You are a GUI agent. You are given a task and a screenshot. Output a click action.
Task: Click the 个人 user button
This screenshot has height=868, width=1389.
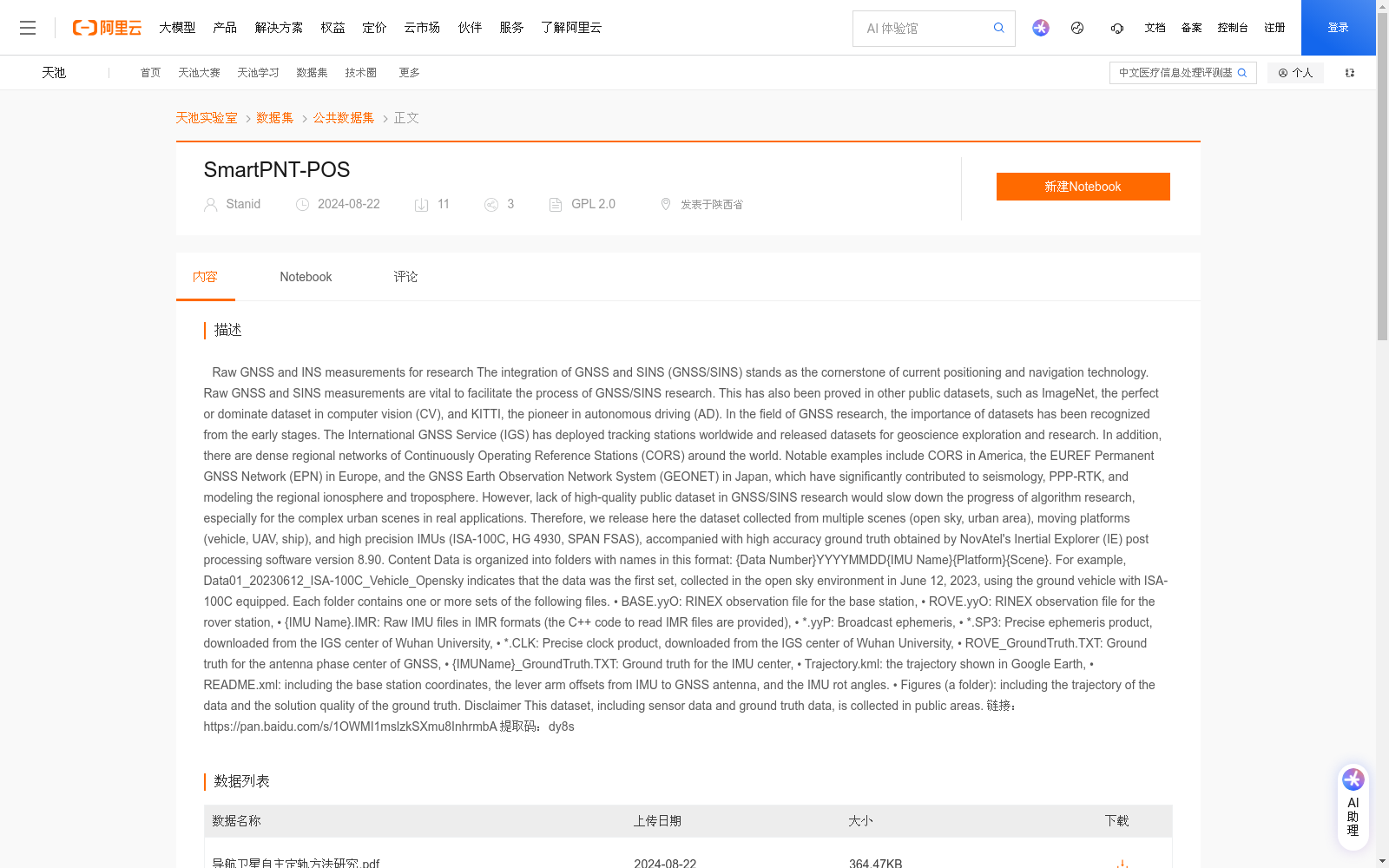pyautogui.click(x=1295, y=73)
